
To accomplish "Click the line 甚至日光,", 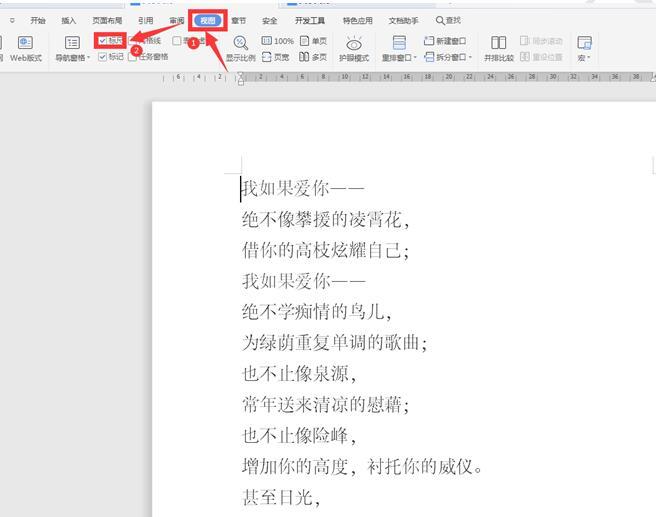I will pyautogui.click(x=281, y=497).
